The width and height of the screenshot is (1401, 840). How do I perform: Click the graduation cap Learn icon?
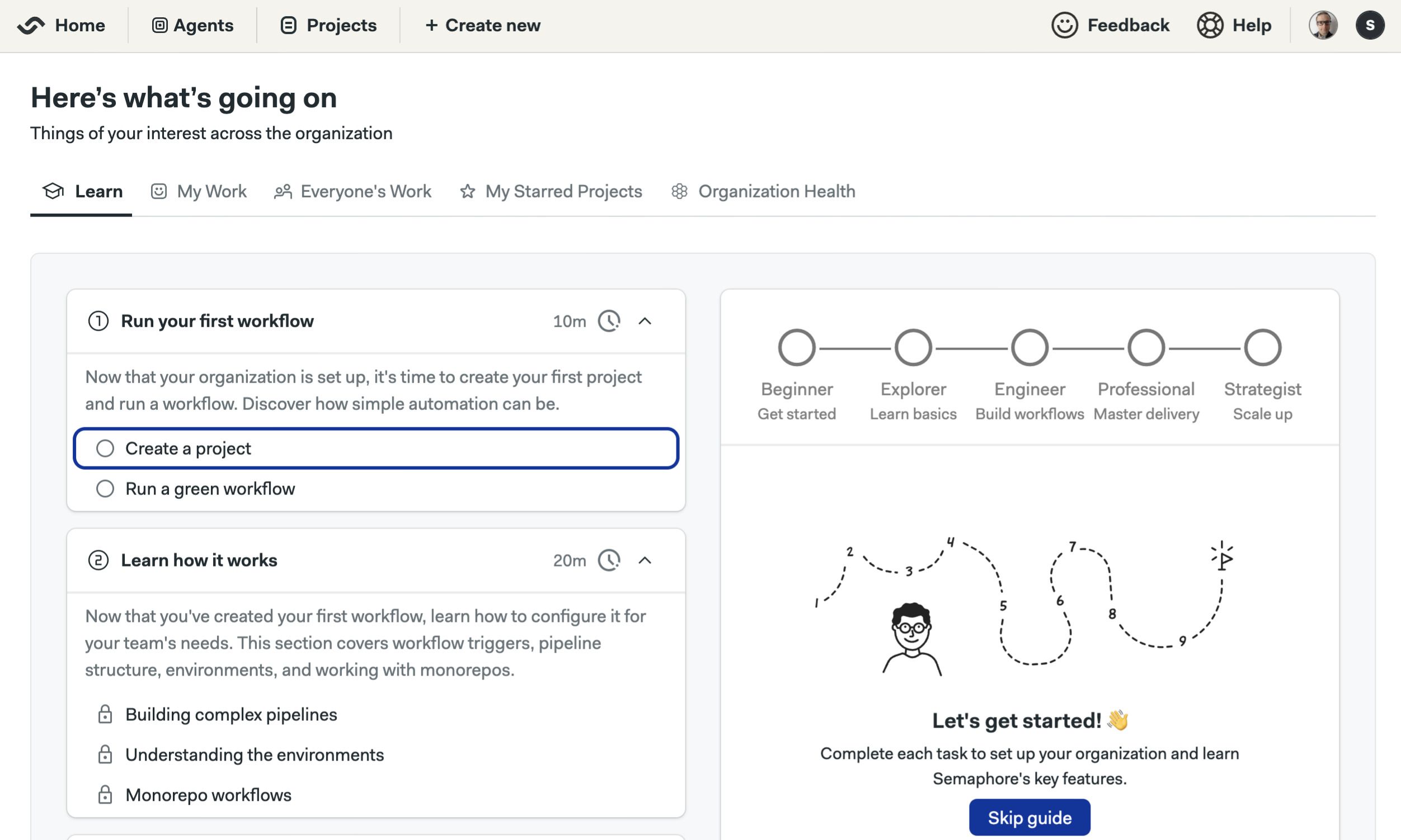point(53,191)
